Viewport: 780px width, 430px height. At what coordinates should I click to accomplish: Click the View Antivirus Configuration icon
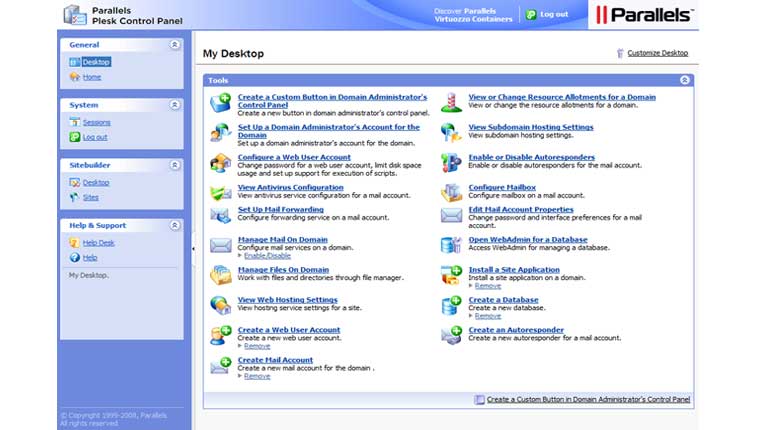point(220,192)
